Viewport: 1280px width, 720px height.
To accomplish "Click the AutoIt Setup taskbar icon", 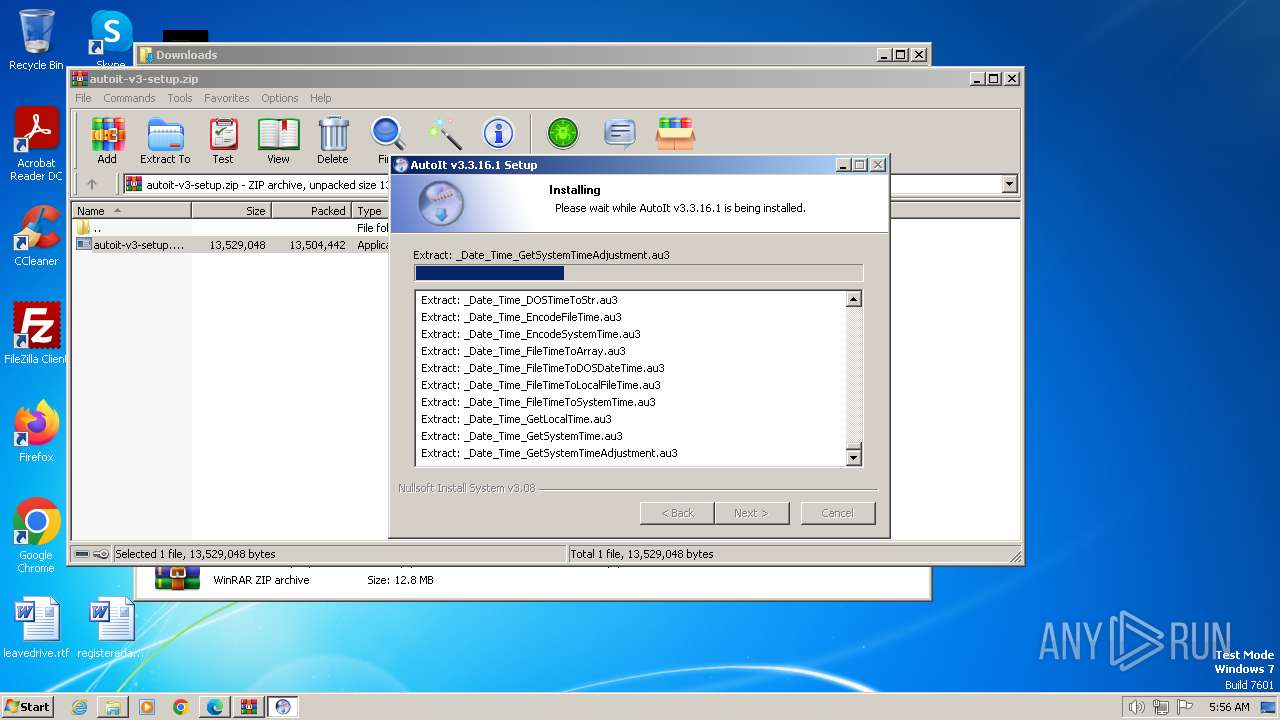I will click(x=283, y=707).
